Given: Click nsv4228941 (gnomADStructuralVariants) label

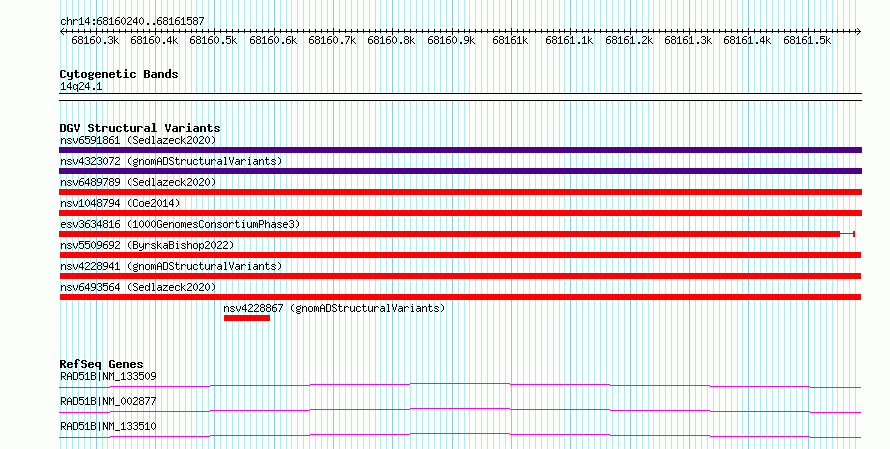Looking at the screenshot, I should [171, 266].
